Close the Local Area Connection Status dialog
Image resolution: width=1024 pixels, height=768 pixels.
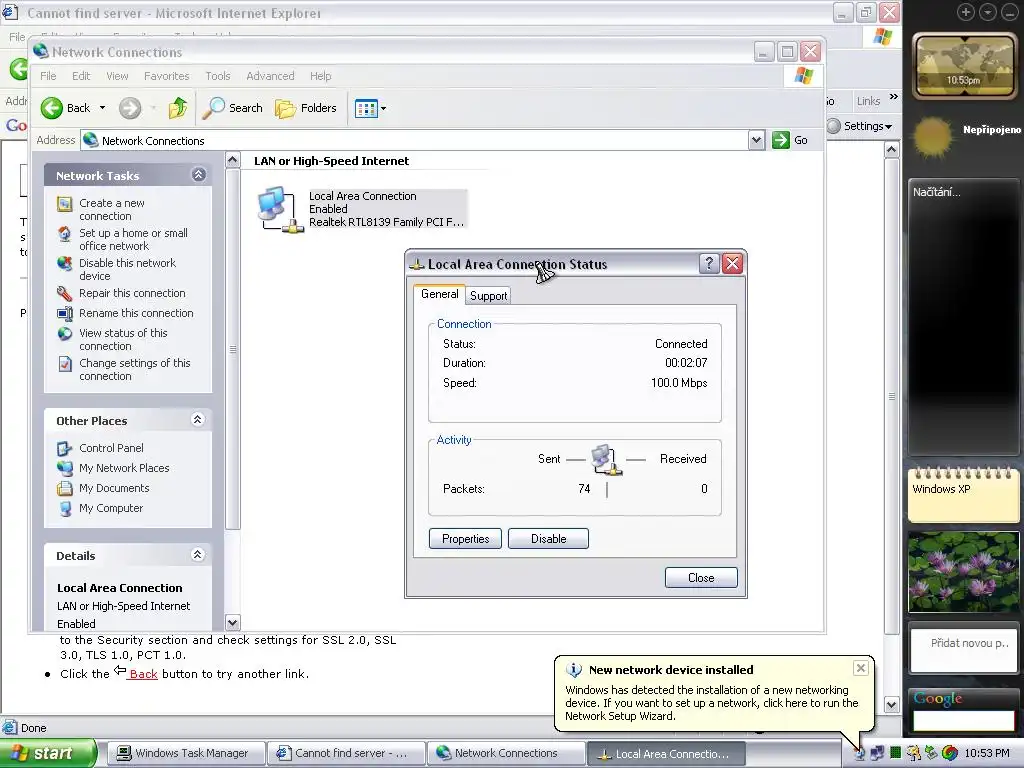point(733,264)
